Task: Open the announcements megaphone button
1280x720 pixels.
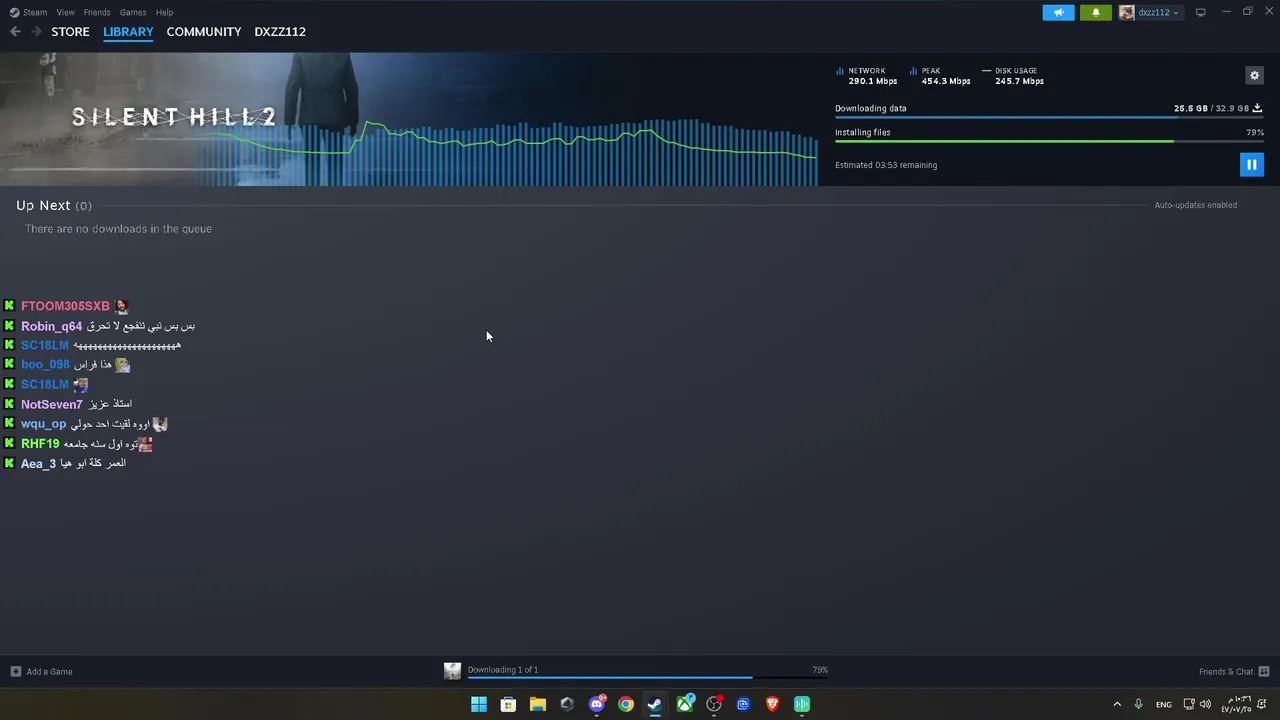Action: tap(1058, 12)
